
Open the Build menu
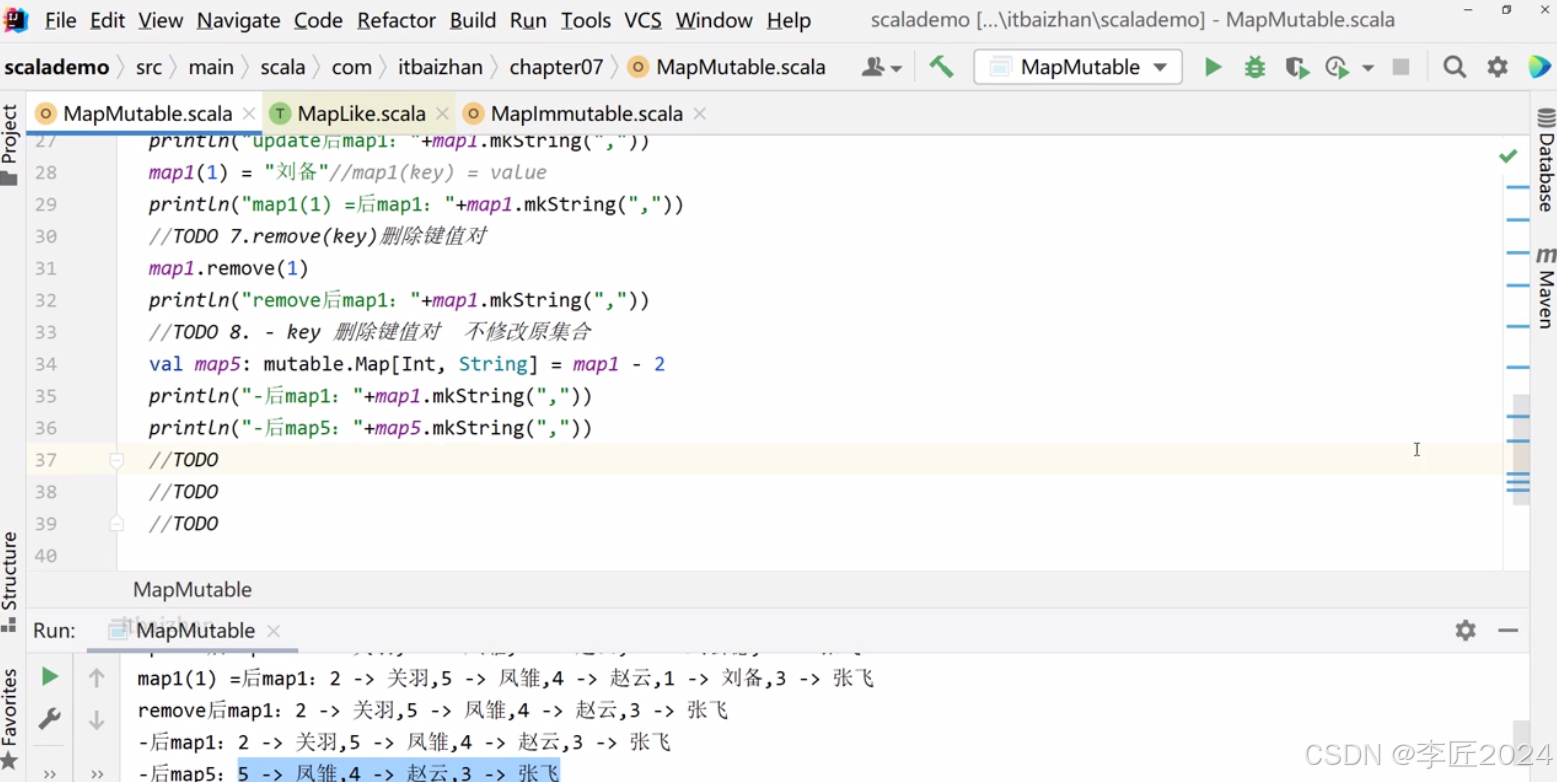(473, 20)
